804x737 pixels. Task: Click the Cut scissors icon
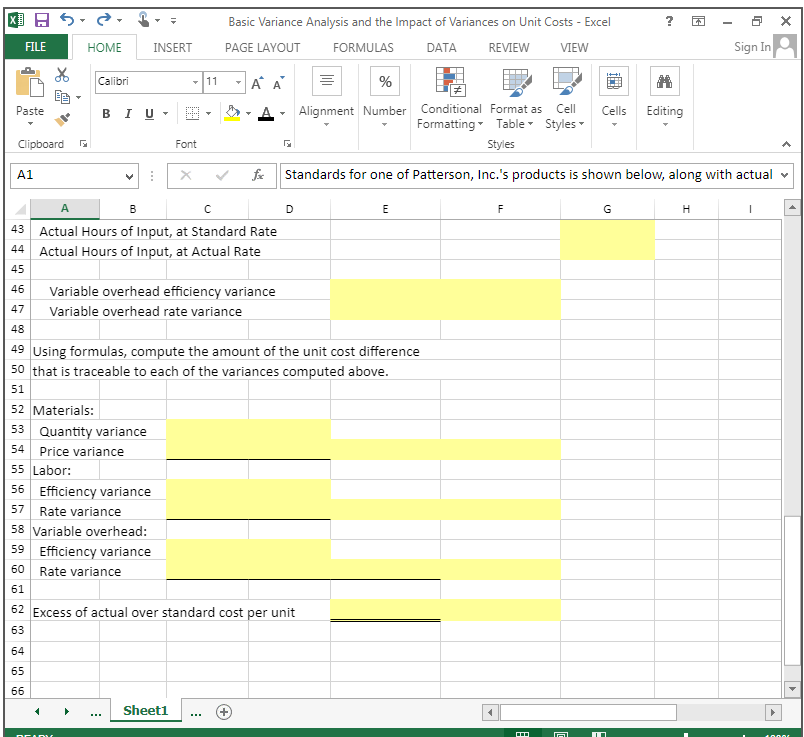pos(62,76)
